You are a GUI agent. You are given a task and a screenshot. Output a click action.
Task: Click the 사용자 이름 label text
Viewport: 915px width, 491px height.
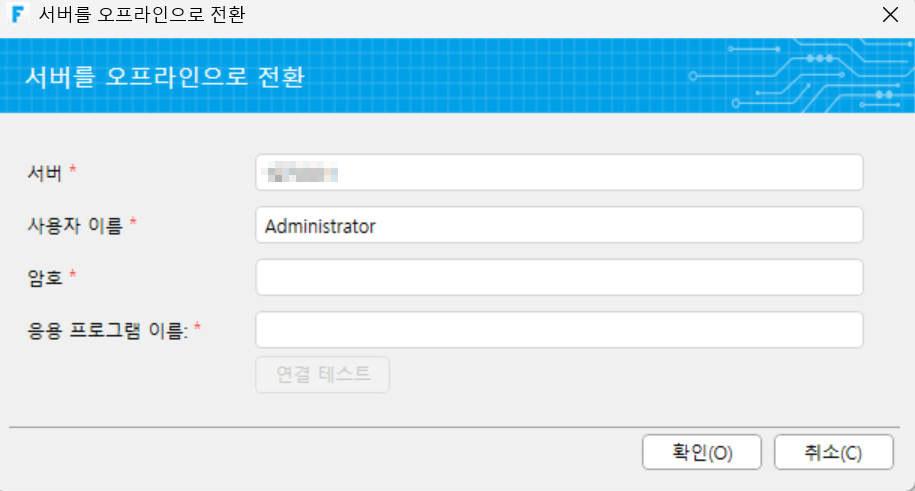pos(75,225)
